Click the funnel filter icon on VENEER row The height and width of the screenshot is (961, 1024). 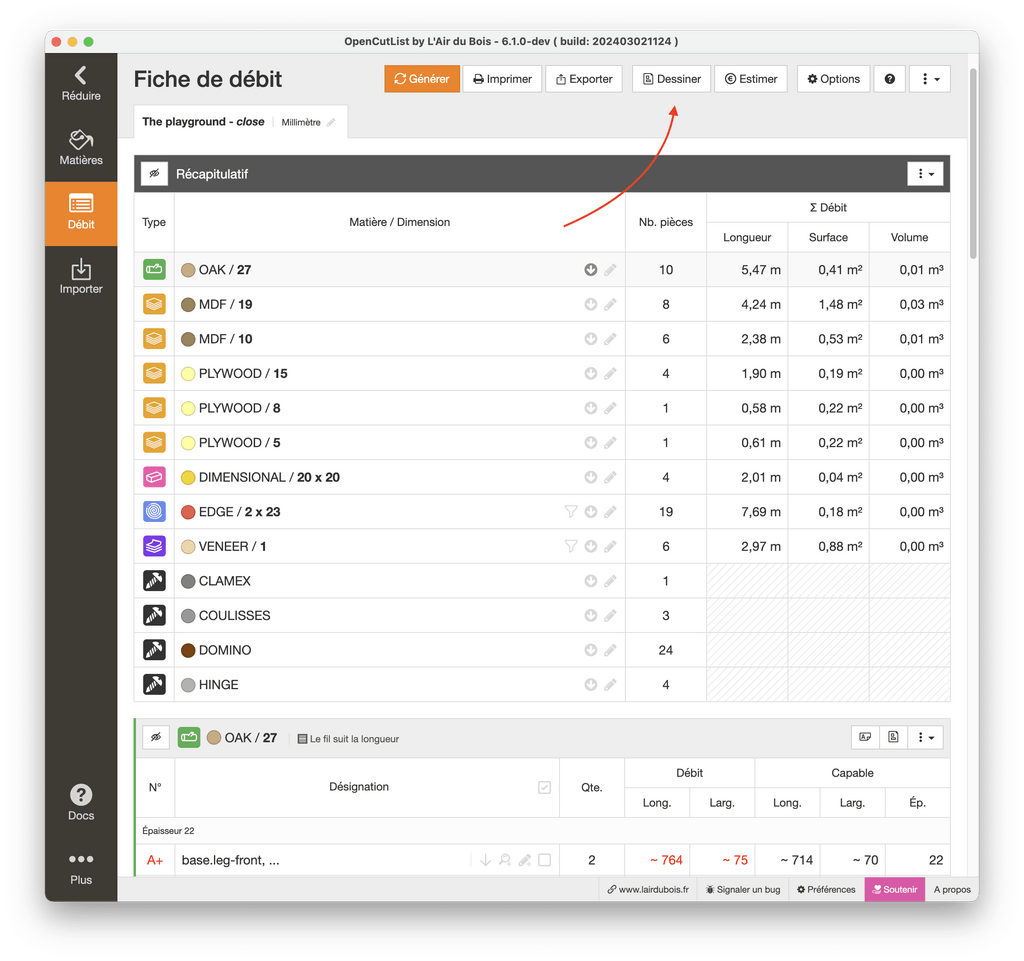click(x=571, y=546)
